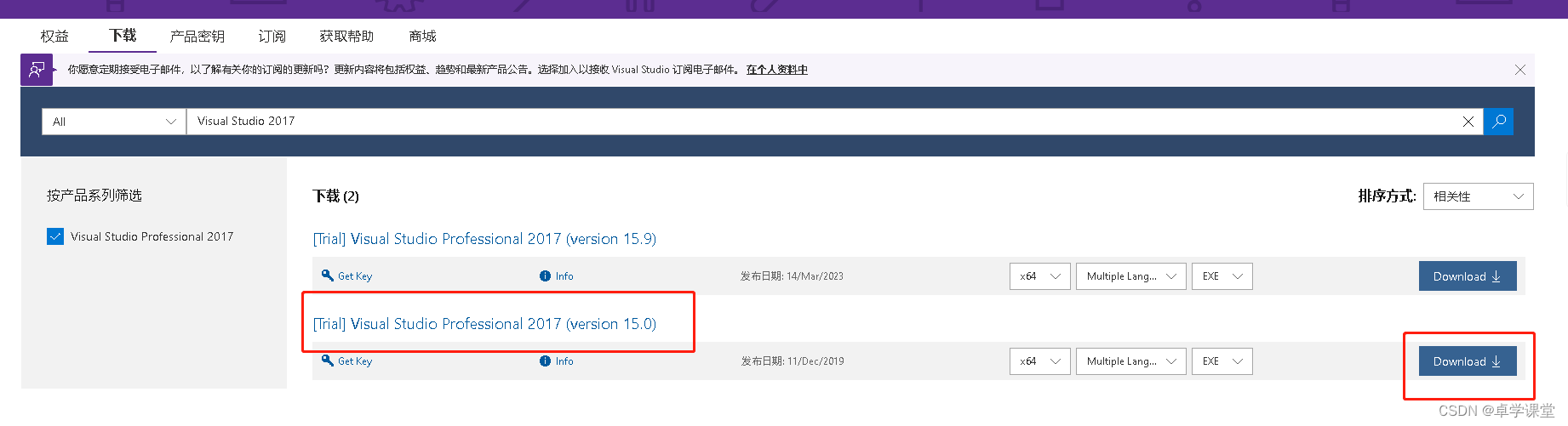Viewport: 1568px width, 426px height.
Task: Click the 按产品系列筛选 filter heading
Action: pos(94,196)
